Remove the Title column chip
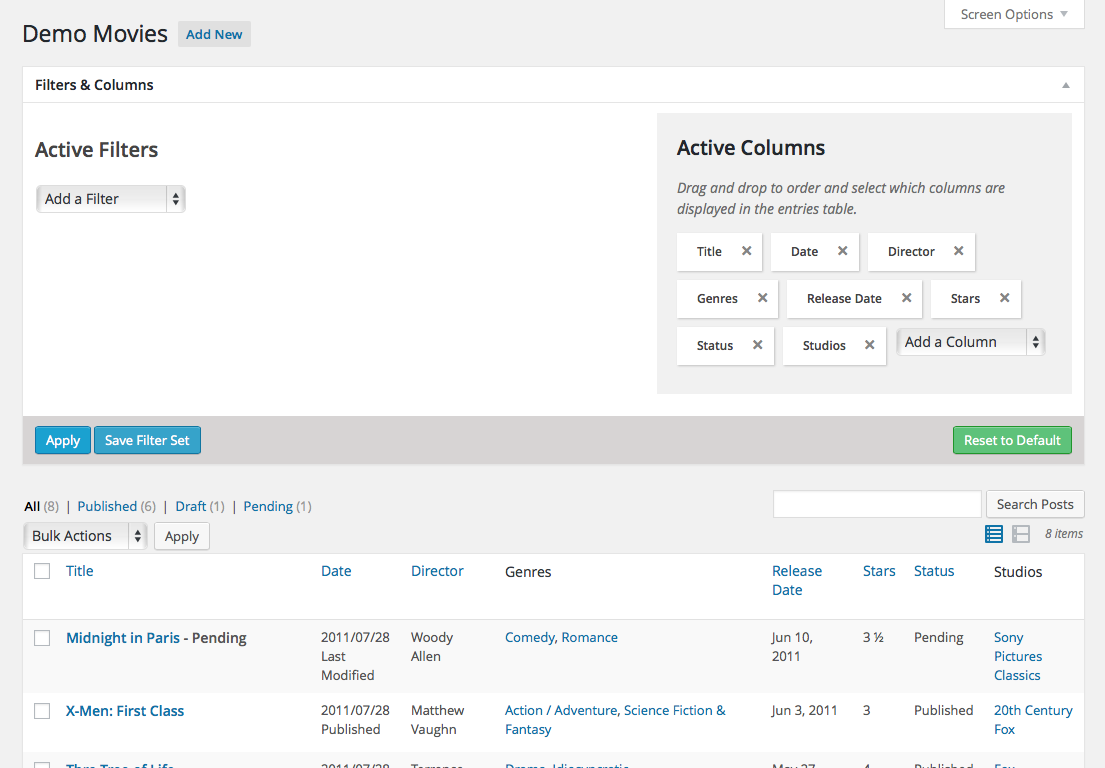Viewport: 1105px width, 768px height. (746, 251)
